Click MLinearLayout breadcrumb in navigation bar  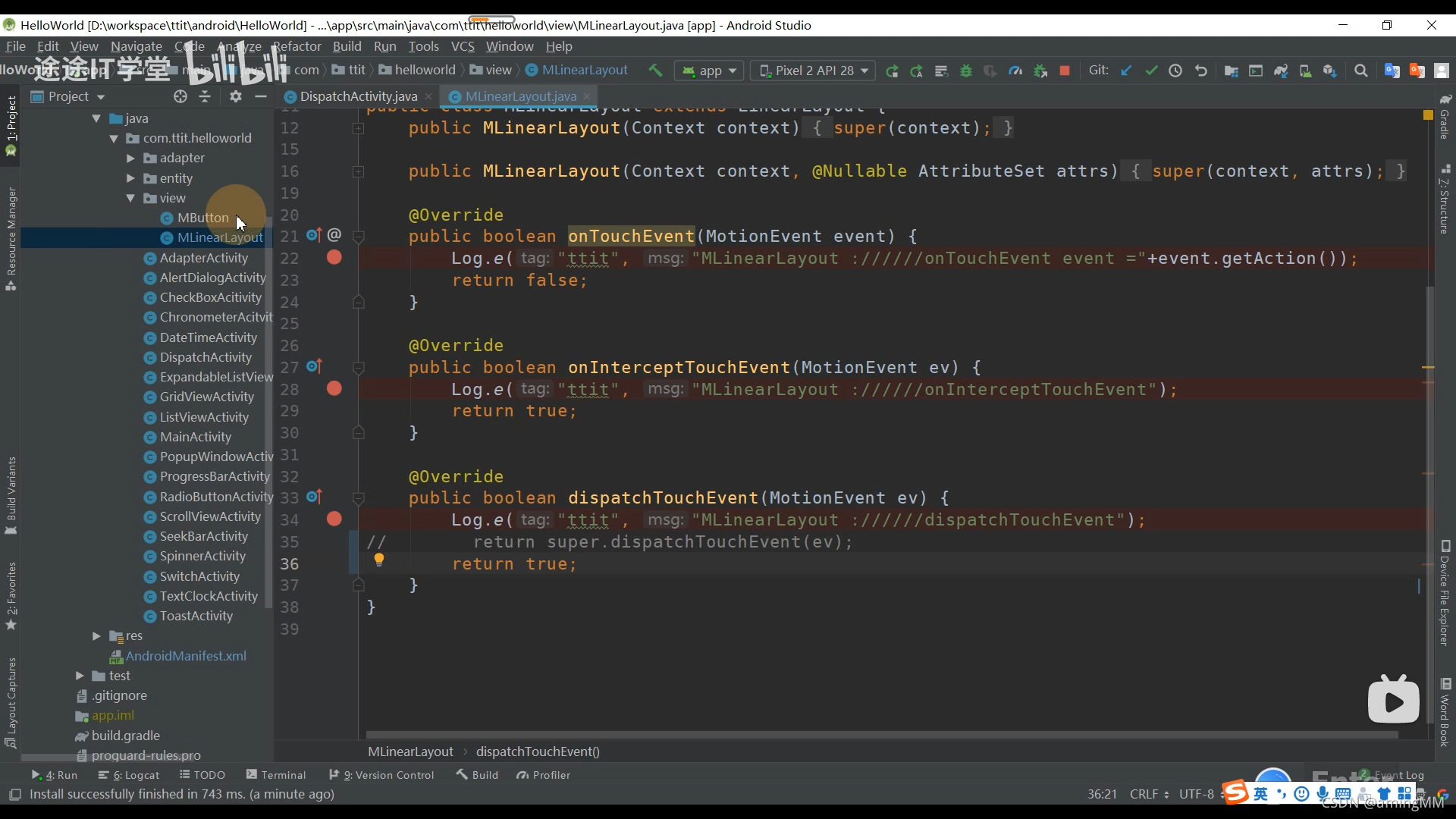coord(576,71)
